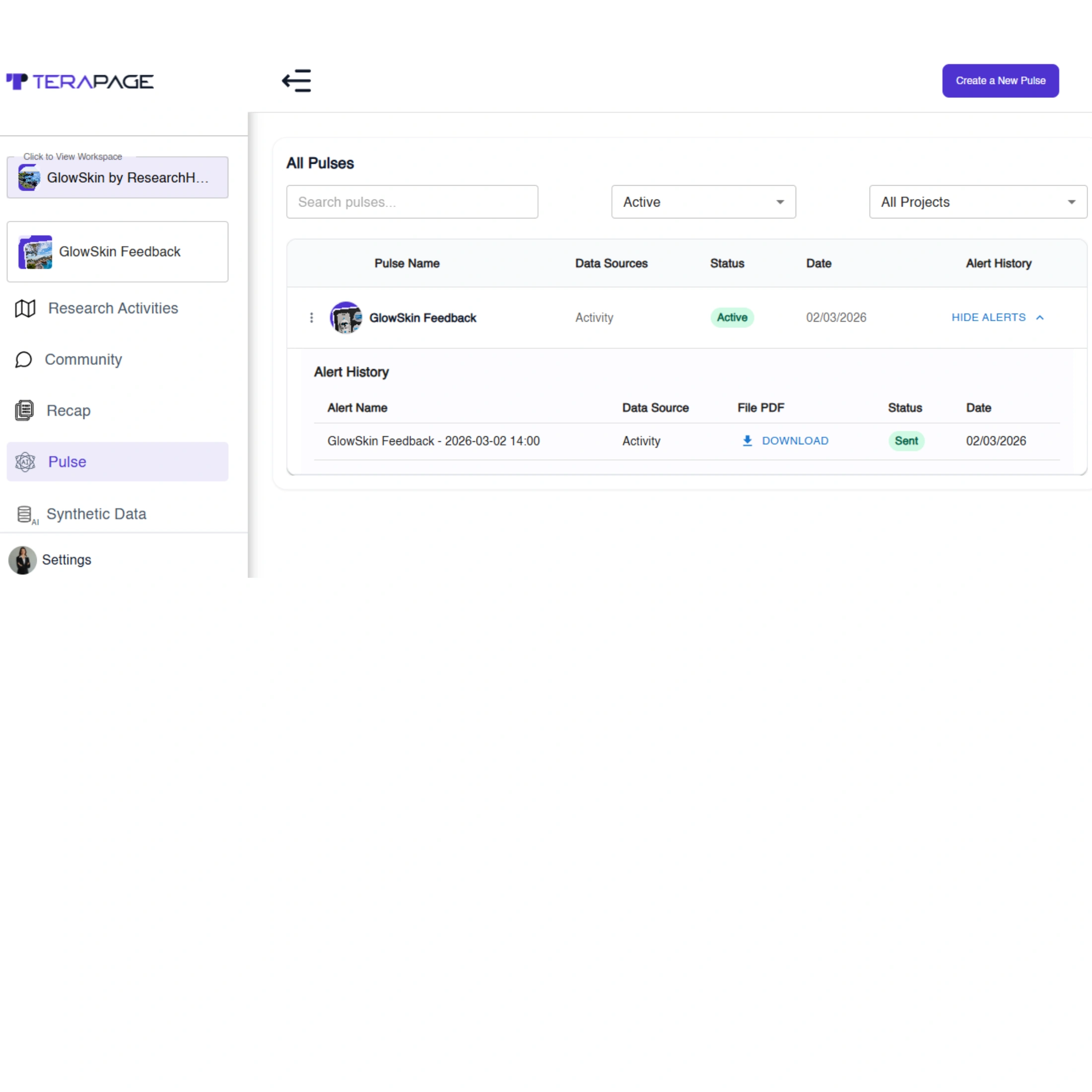Open the GlowSkin by ResearchH workspace selector
The image size is (1092, 1092).
point(118,178)
